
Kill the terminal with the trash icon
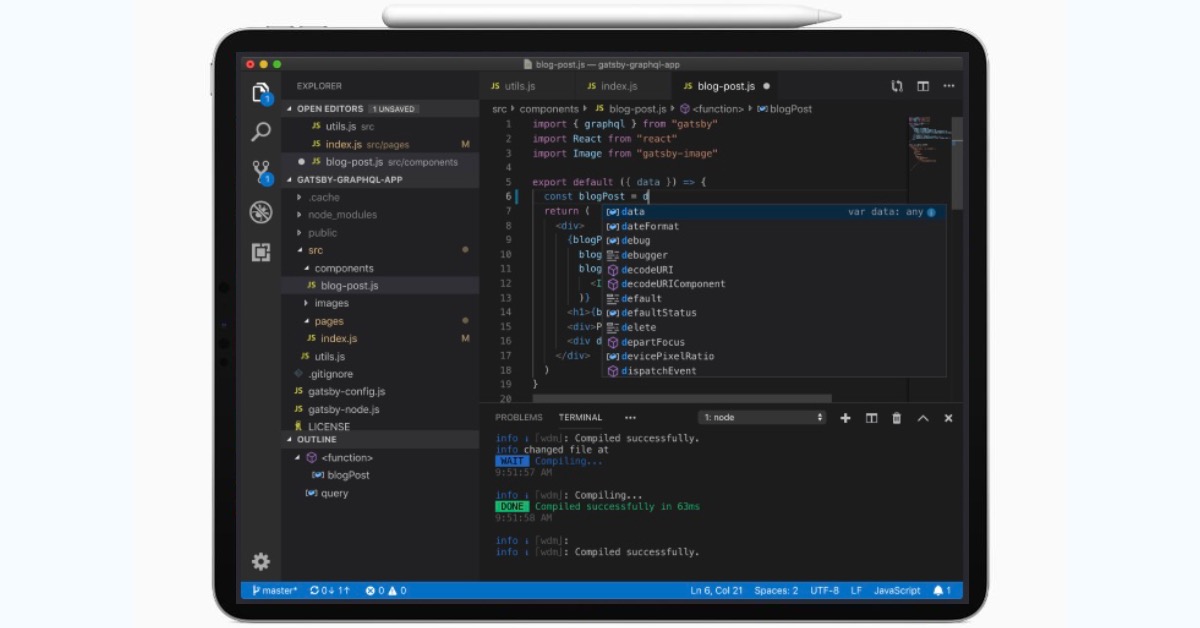[895, 418]
